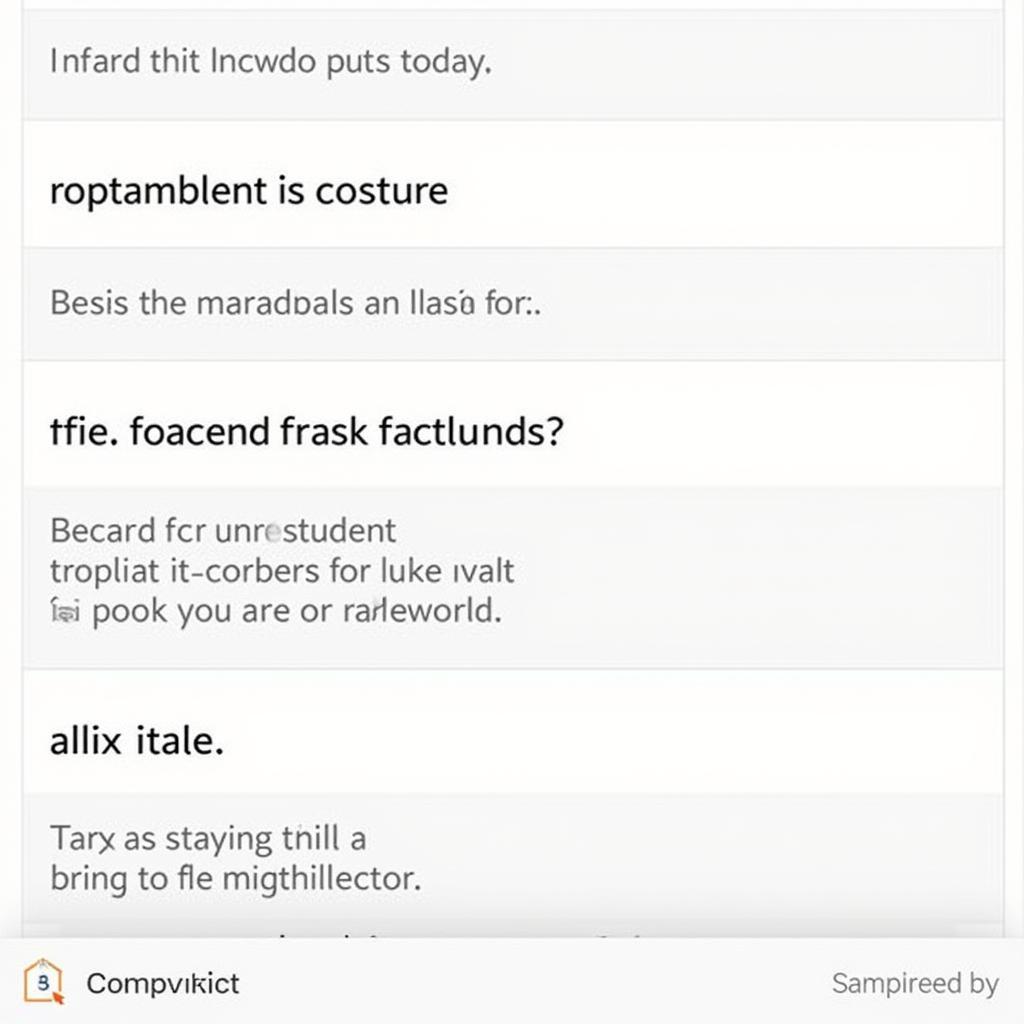This screenshot has width=1024, height=1024.
Task: Click the word 'migthillector.' in last paragraph
Action: (x=322, y=879)
